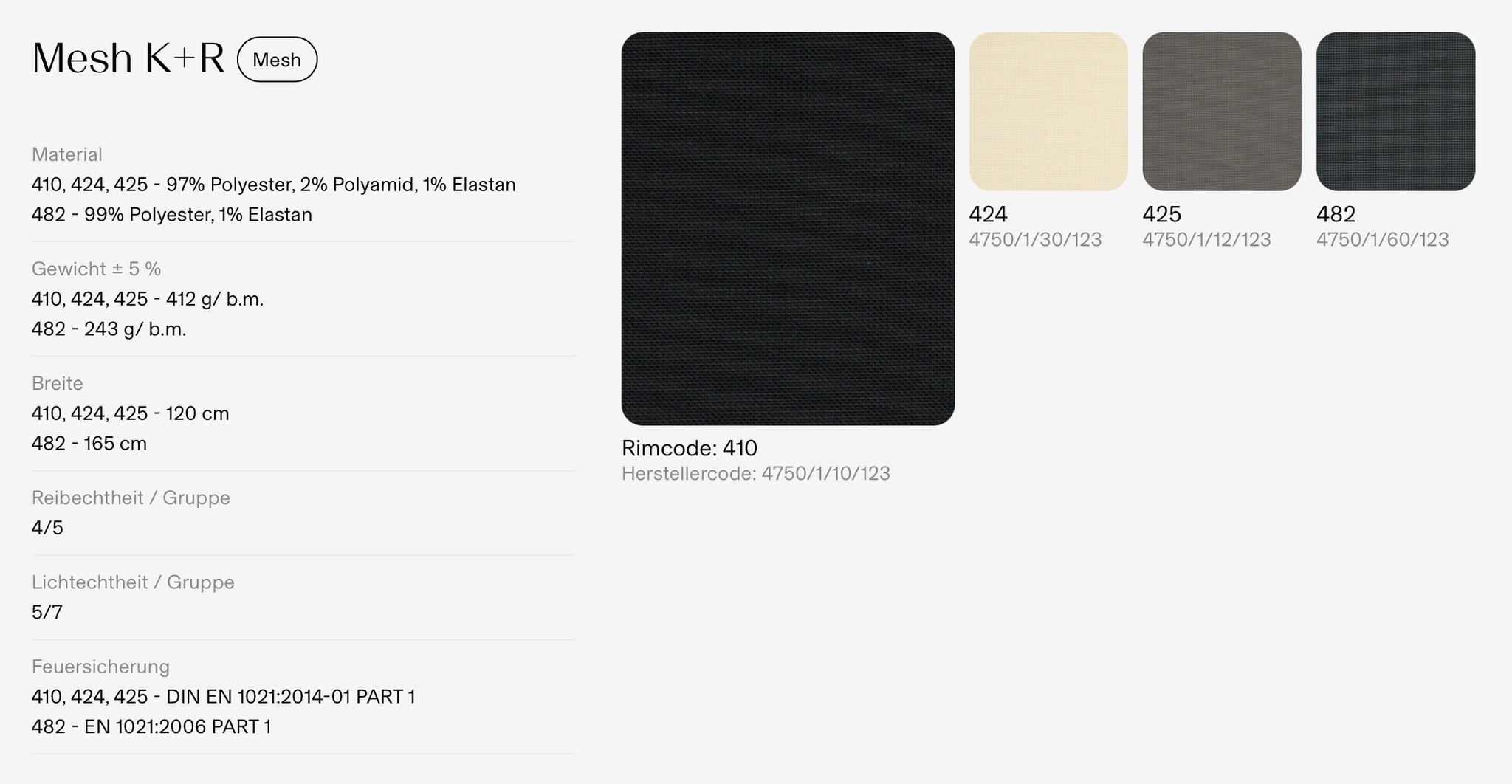This screenshot has width=1512, height=784.
Task: Click the 482 color code label
Action: (1336, 214)
